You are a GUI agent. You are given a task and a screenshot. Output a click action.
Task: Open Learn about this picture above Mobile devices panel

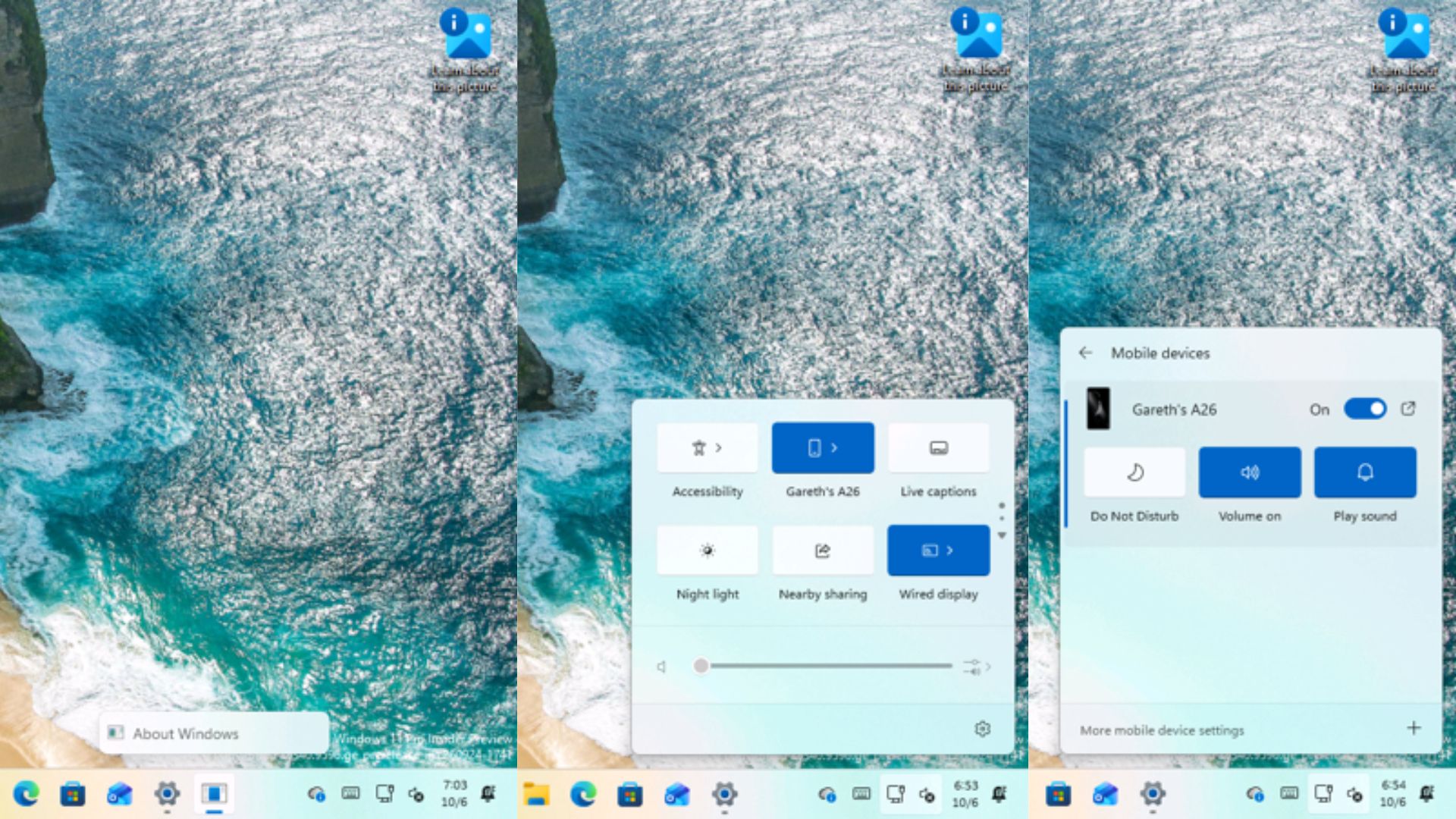click(x=1404, y=50)
